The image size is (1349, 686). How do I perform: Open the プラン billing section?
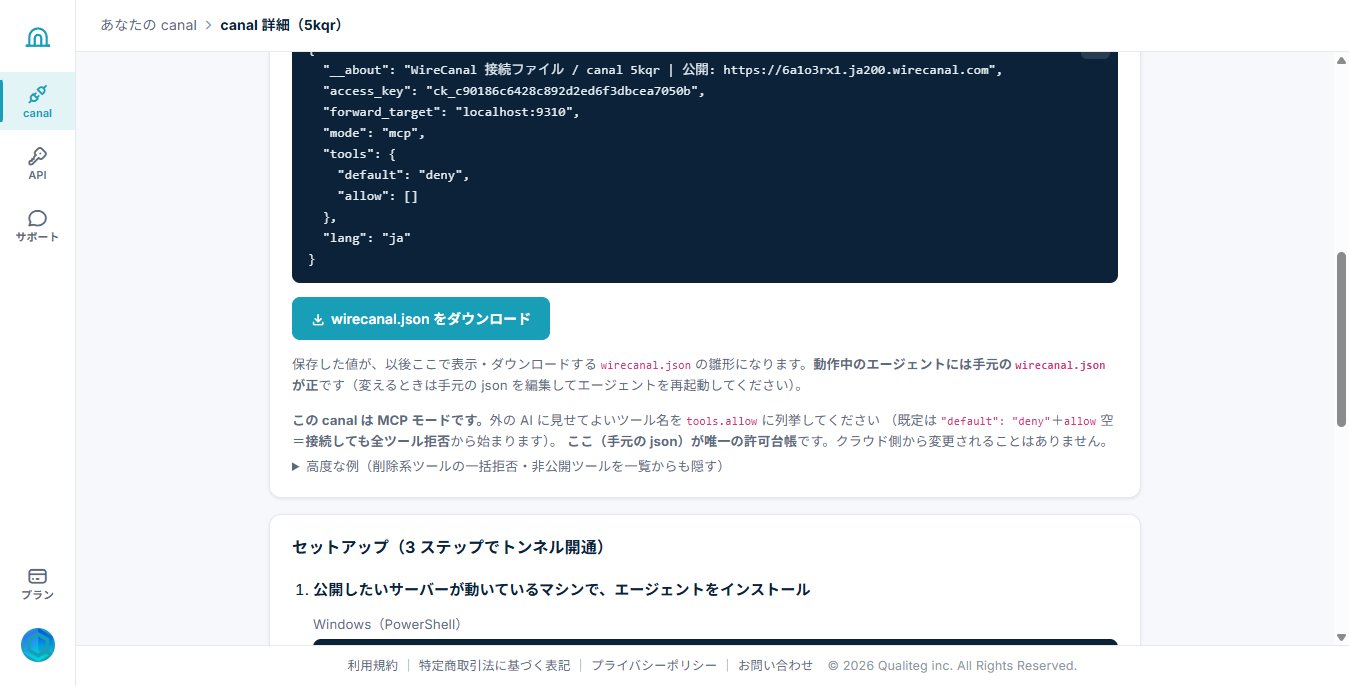38,584
